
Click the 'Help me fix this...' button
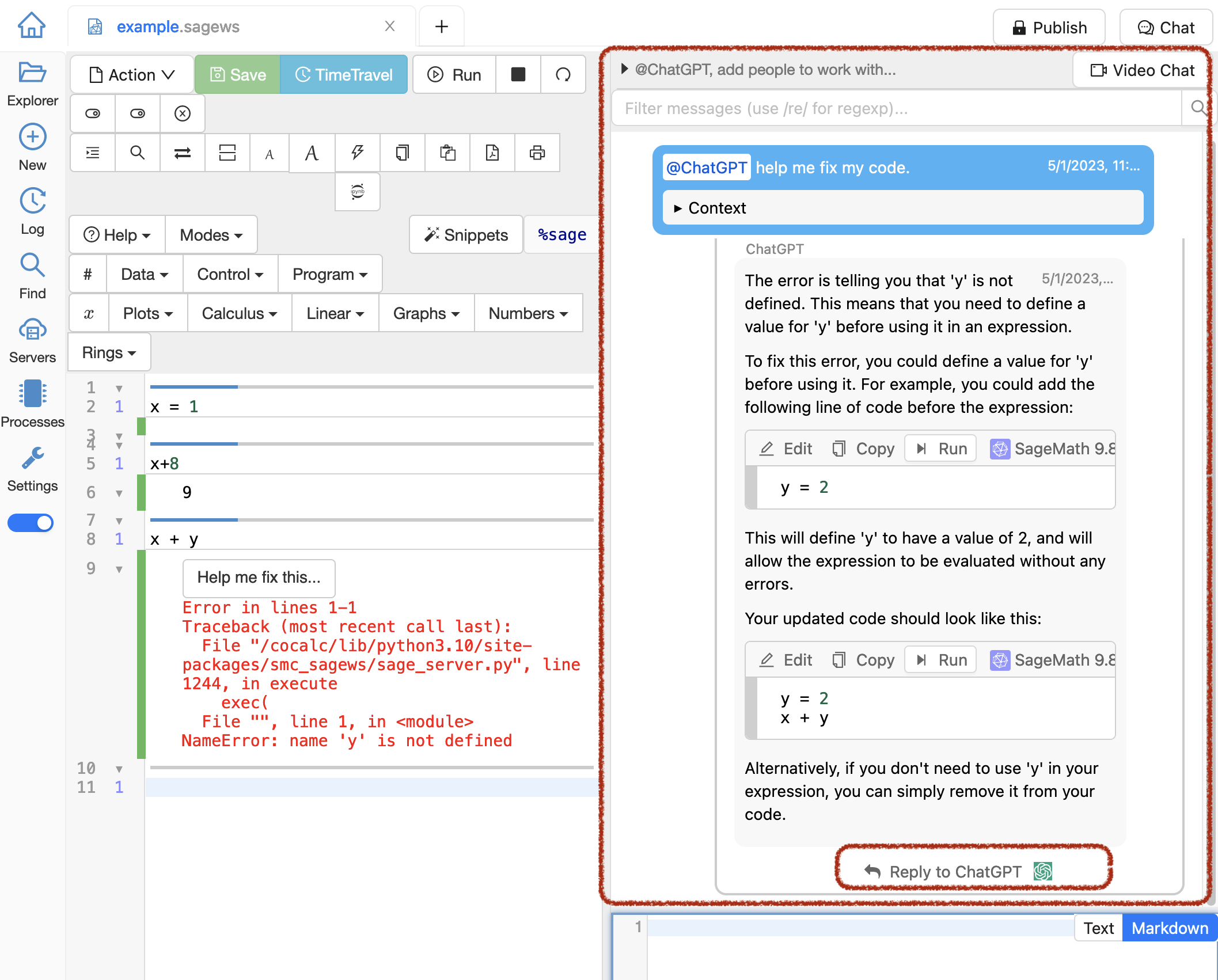point(259,578)
